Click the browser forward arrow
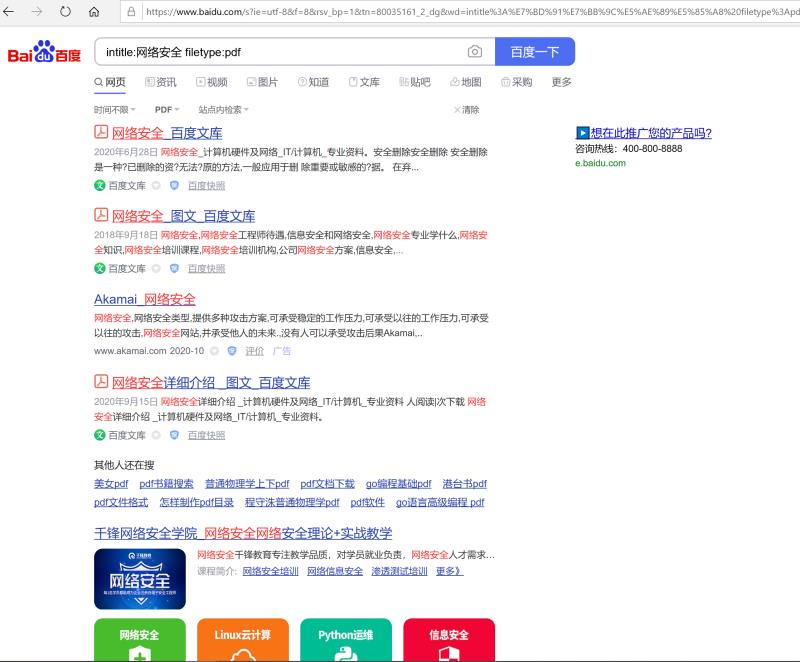Image resolution: width=800 pixels, height=662 pixels. pyautogui.click(x=37, y=11)
